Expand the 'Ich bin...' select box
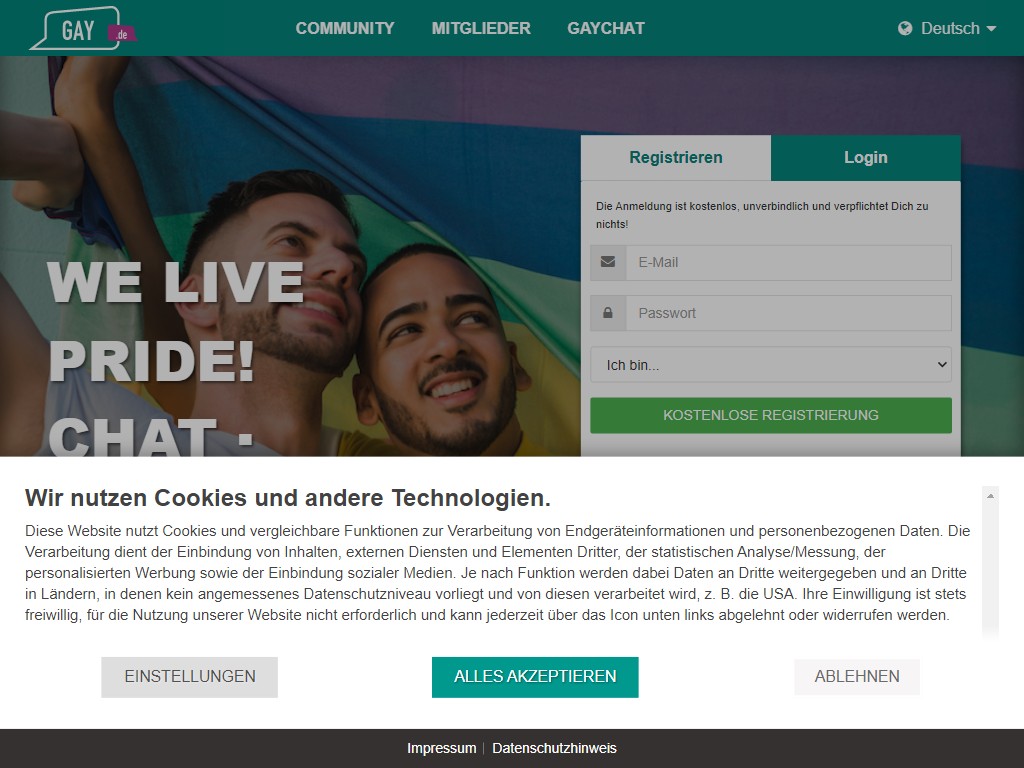Viewport: 1024px width, 768px height. 771,364
